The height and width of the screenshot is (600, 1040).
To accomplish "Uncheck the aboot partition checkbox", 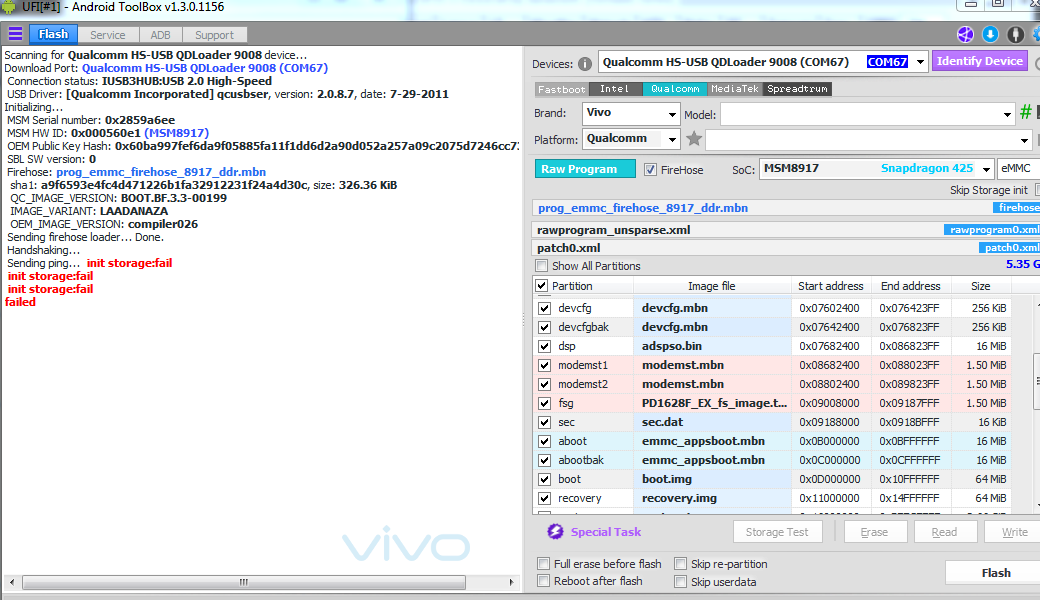I will pos(545,442).
